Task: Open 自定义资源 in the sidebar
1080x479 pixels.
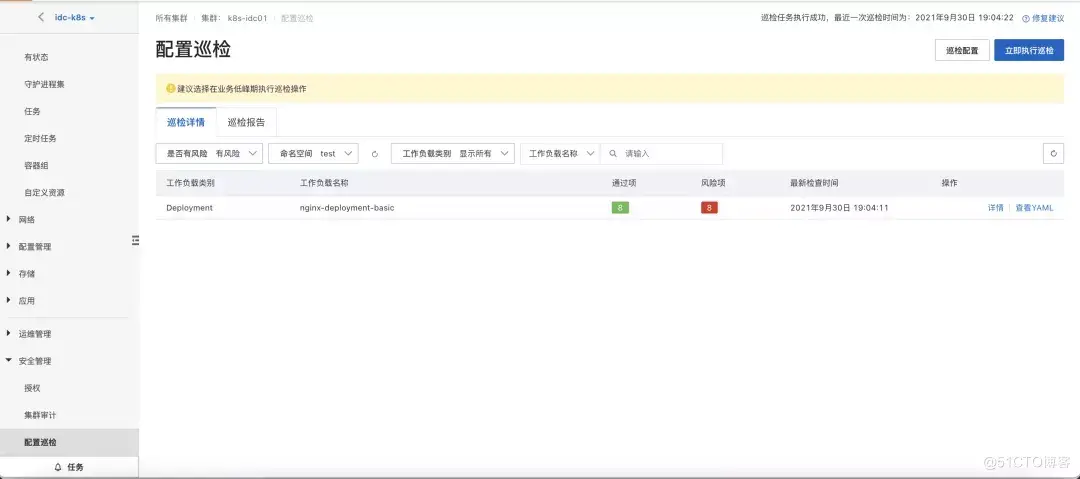Action: (44, 192)
